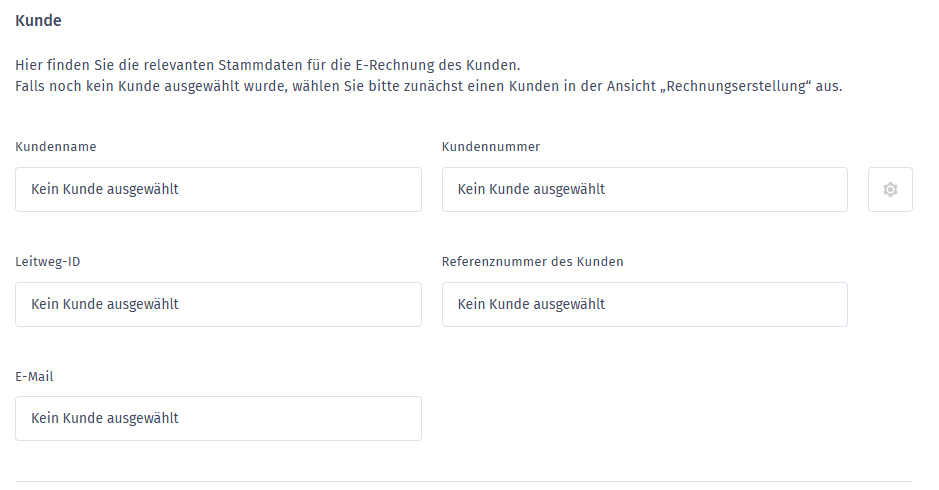Click the sentence starting 'Falls noch kein Kunde'

(x=429, y=86)
